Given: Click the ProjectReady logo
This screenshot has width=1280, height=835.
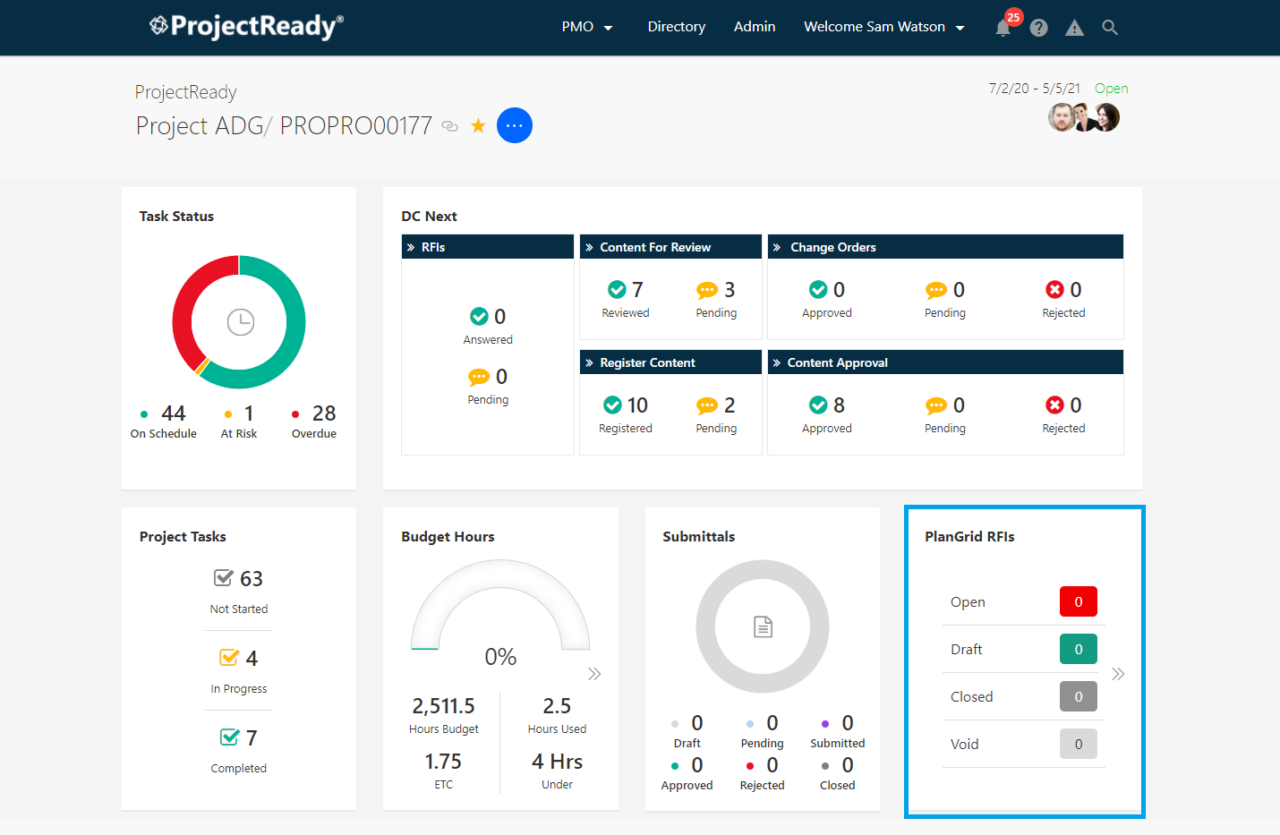Looking at the screenshot, I should (246, 26).
